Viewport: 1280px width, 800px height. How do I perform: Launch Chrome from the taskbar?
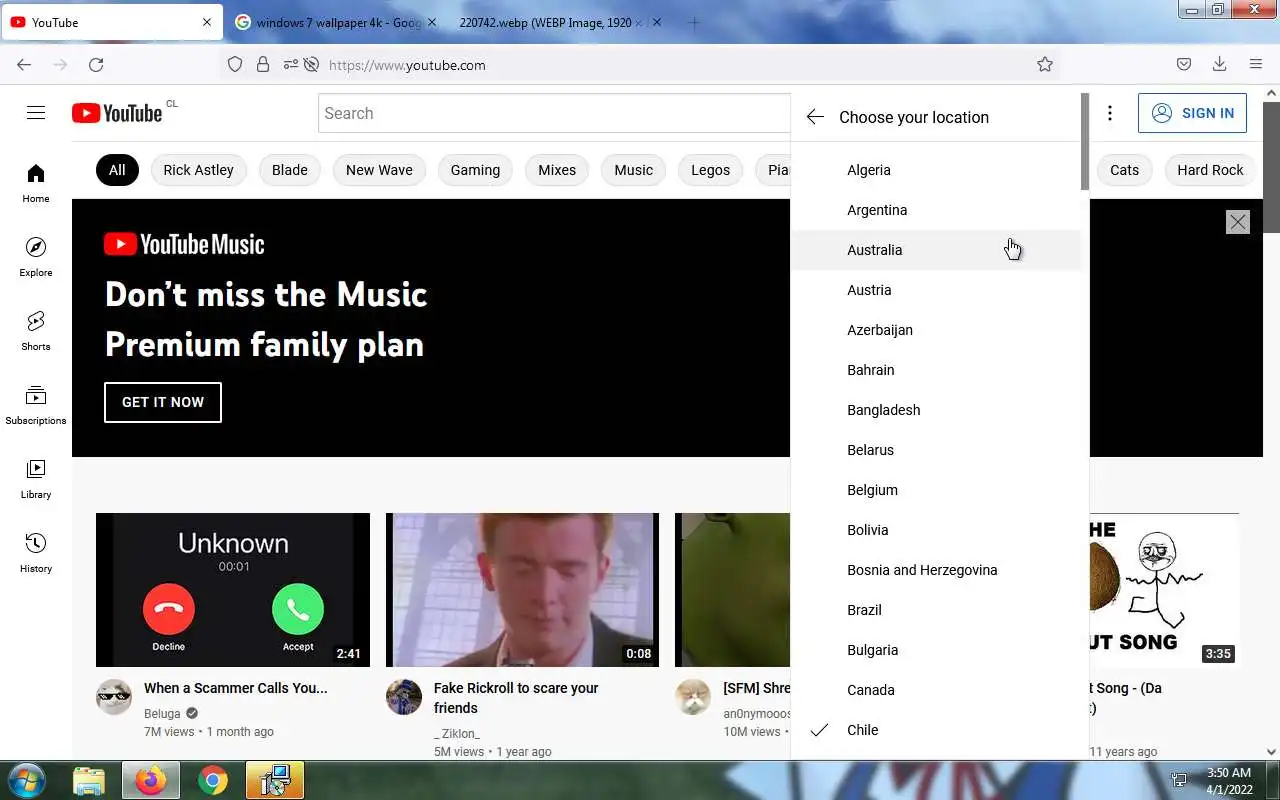tap(212, 780)
